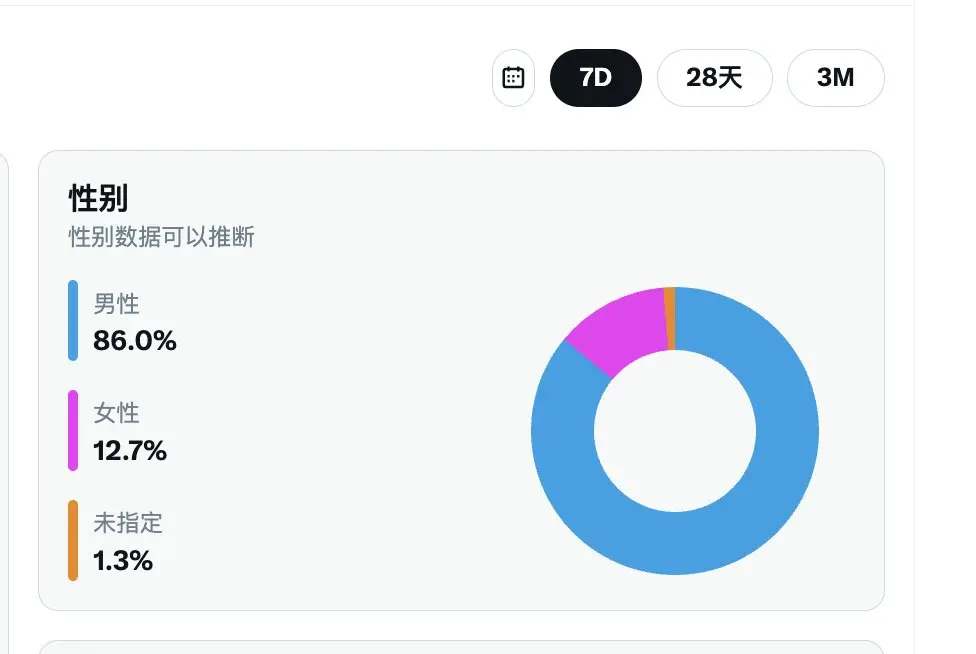Open the calendar date picker icon

tap(514, 78)
